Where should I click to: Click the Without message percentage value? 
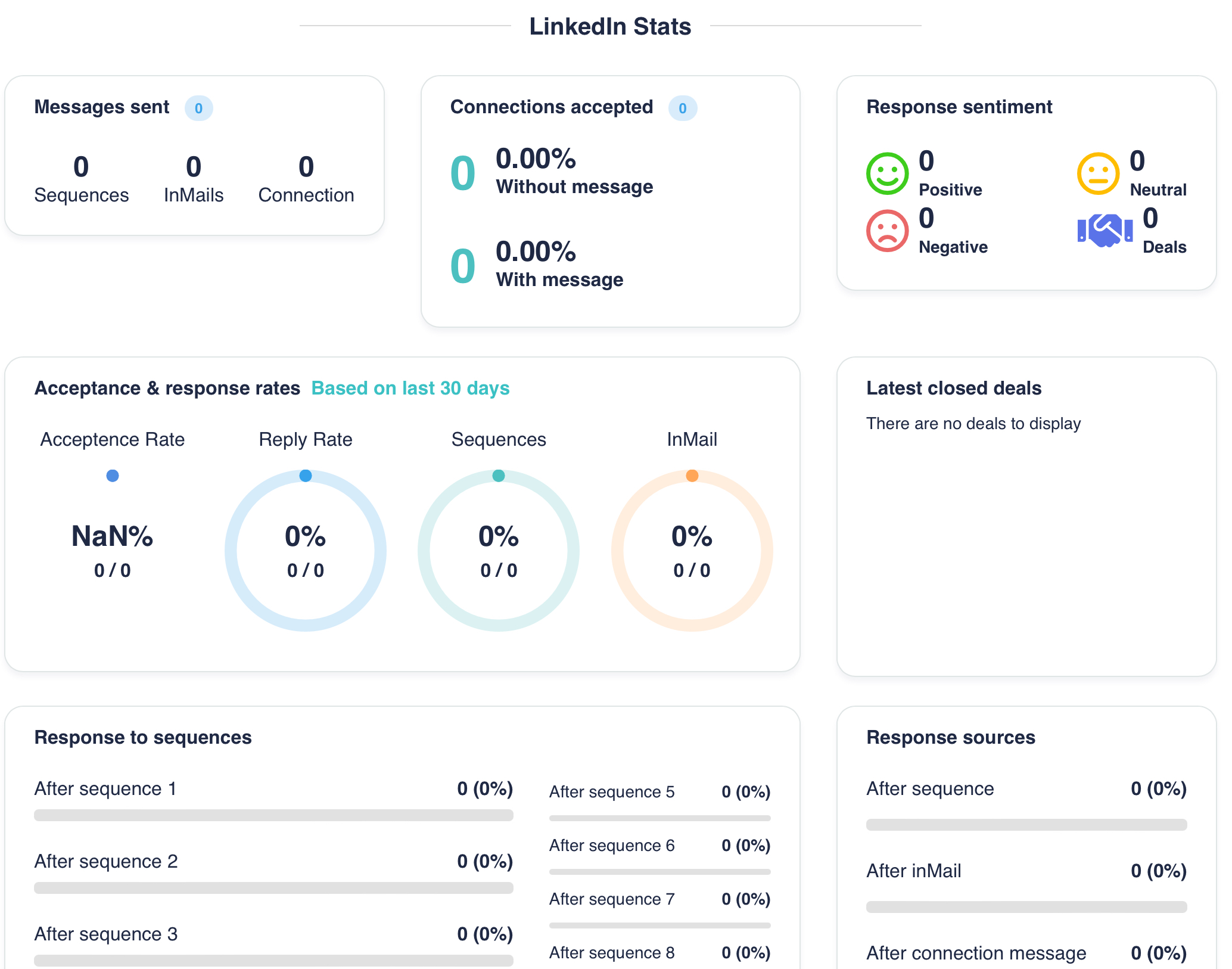[536, 159]
